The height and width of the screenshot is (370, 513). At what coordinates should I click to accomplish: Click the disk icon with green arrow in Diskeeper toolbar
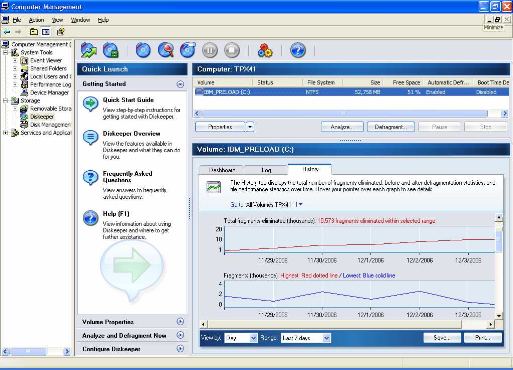[89, 50]
